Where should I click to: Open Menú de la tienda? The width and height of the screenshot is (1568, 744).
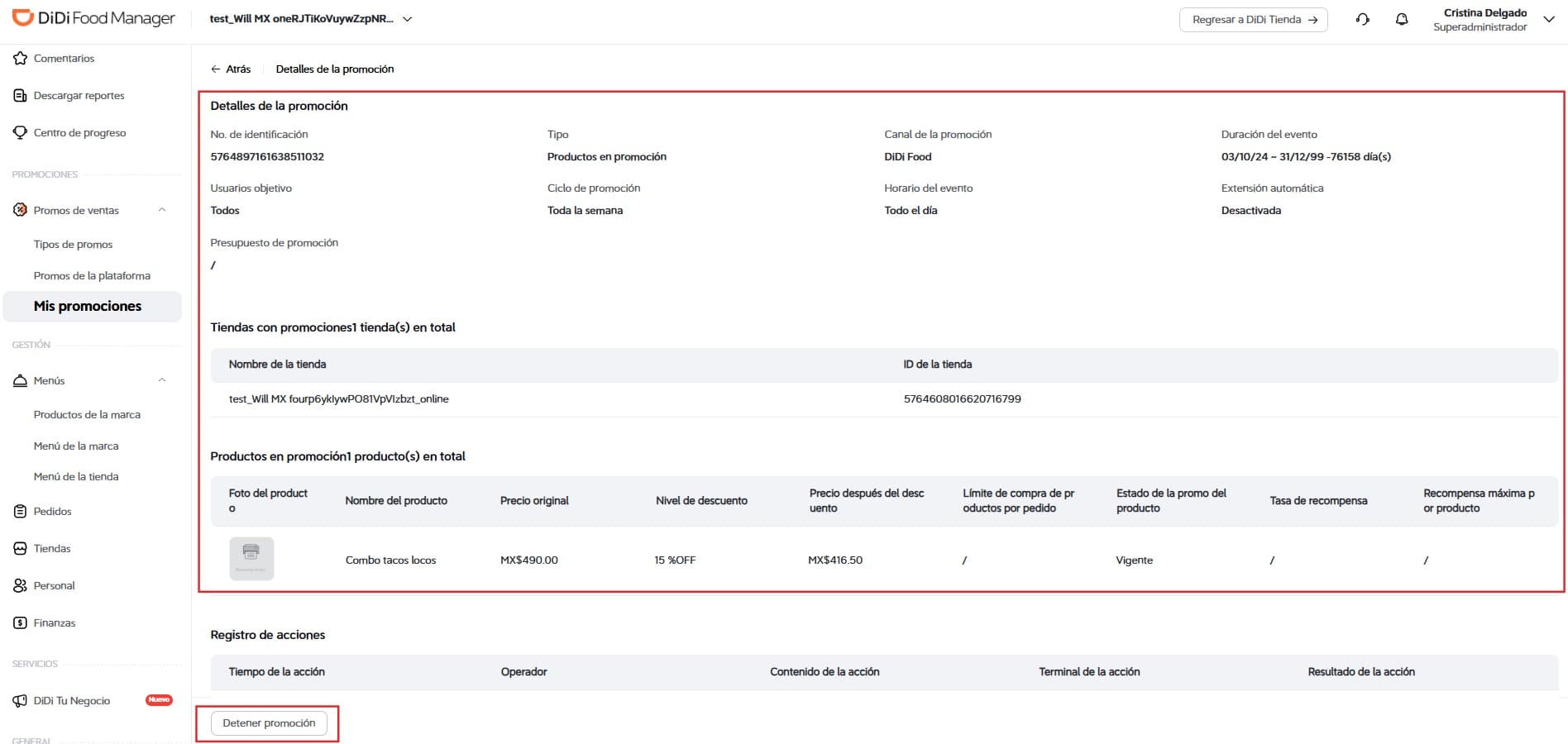coord(76,476)
